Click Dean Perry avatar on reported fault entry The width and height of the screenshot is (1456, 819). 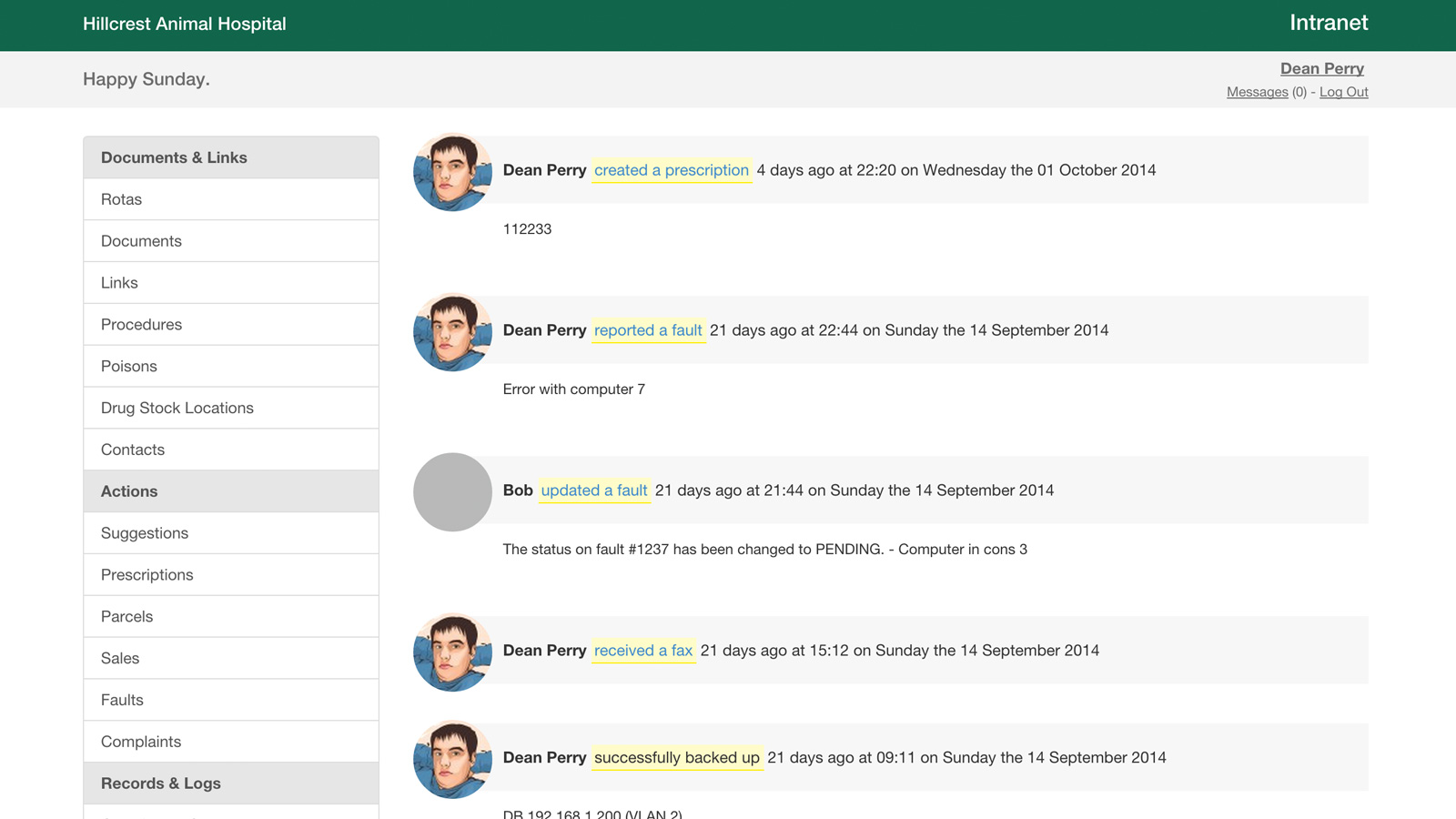tap(452, 332)
